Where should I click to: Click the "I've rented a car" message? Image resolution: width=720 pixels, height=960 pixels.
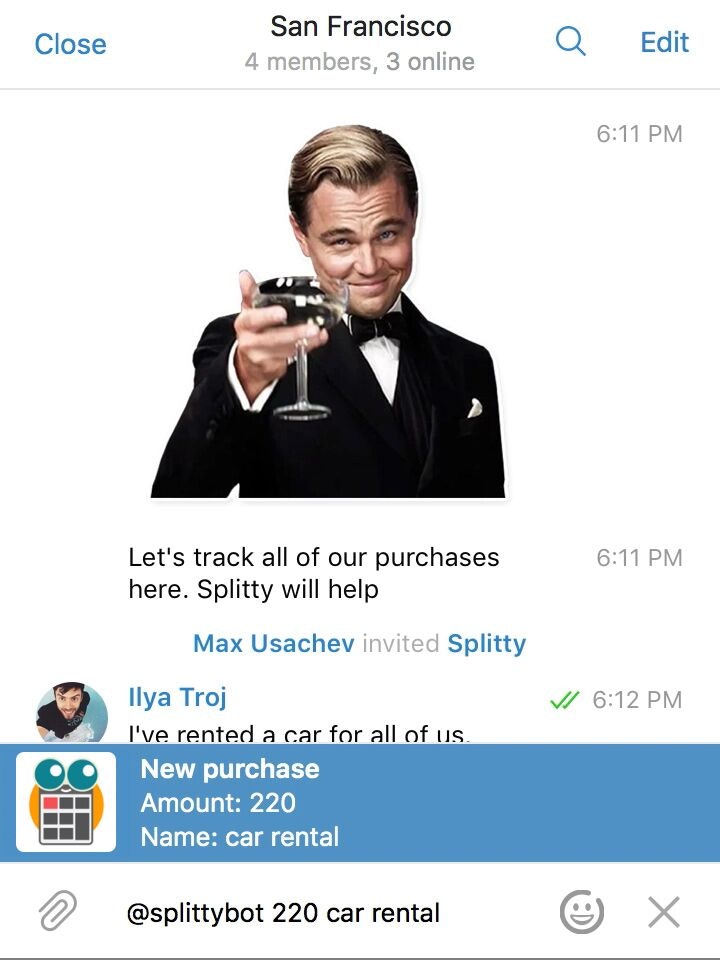(299, 733)
